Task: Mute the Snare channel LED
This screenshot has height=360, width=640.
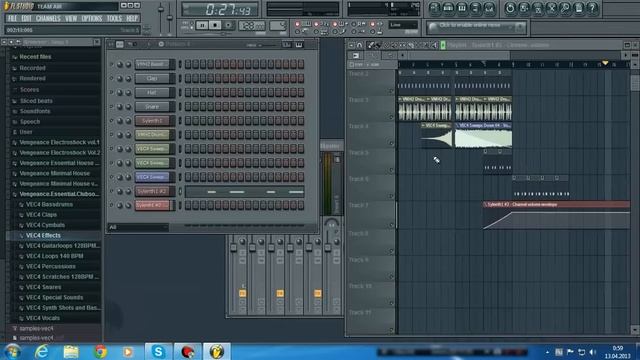Action: click(x=111, y=107)
